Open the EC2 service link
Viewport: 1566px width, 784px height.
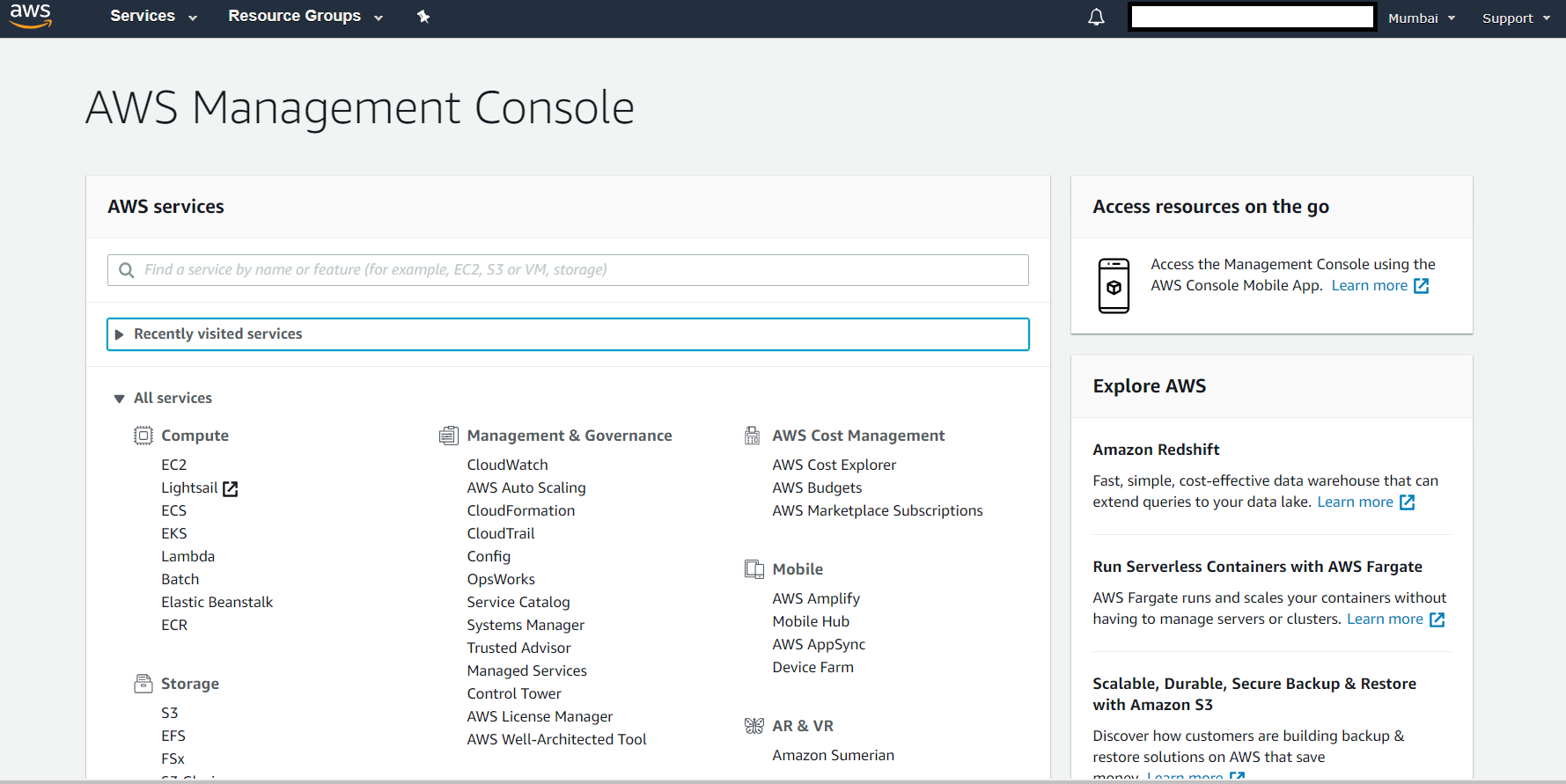coord(174,465)
